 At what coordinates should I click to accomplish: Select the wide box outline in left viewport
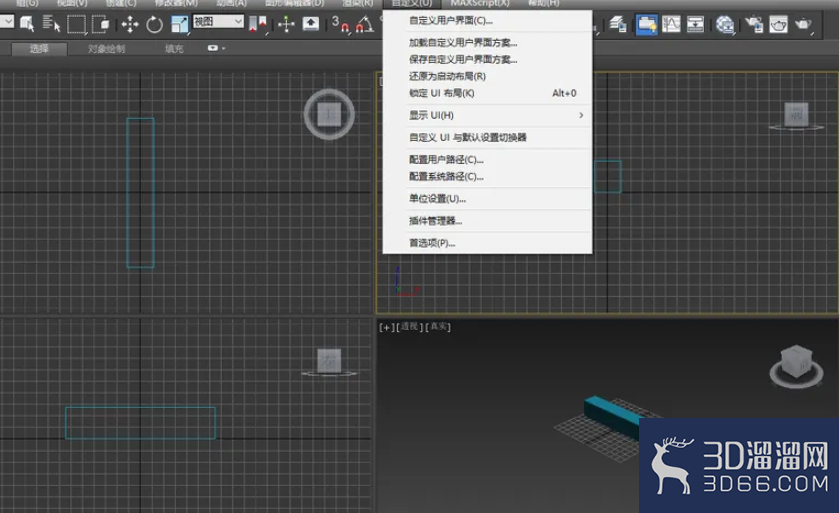[x=141, y=423]
